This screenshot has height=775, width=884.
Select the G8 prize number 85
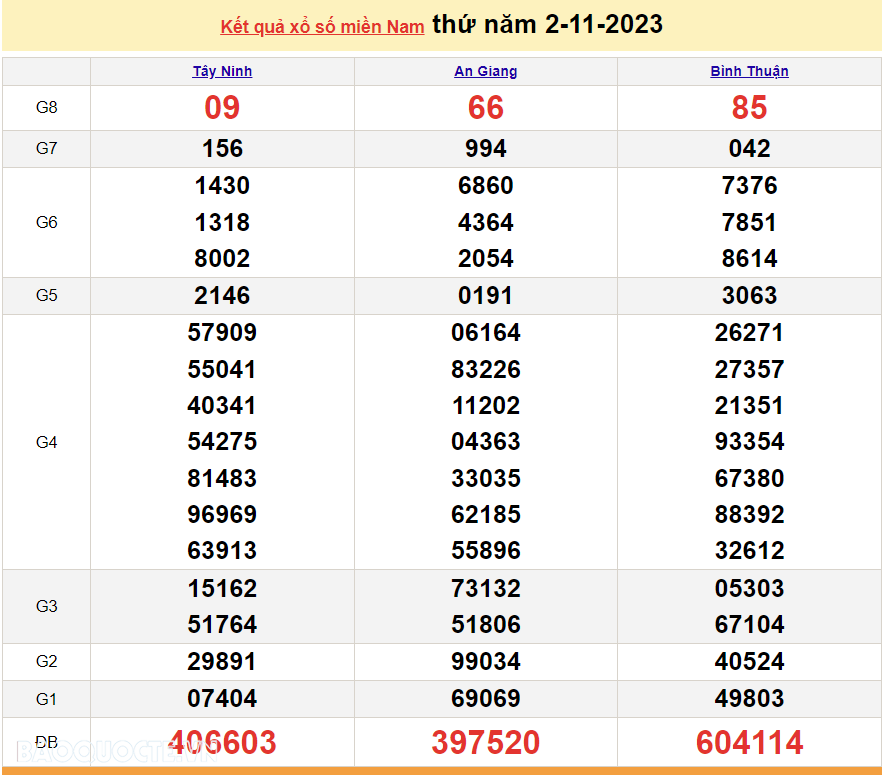[x=749, y=108]
